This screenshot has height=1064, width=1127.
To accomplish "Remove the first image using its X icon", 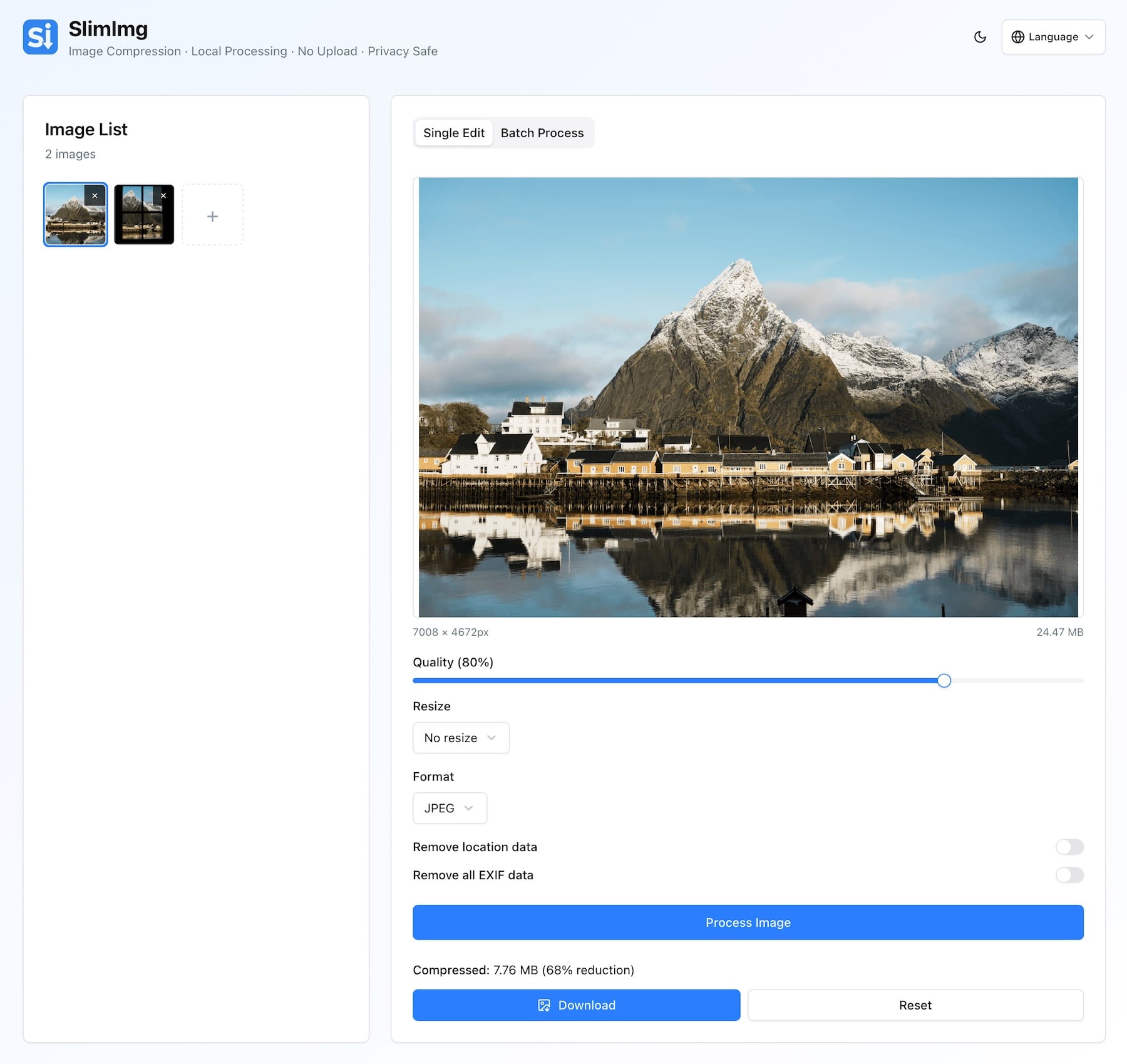I will point(95,195).
